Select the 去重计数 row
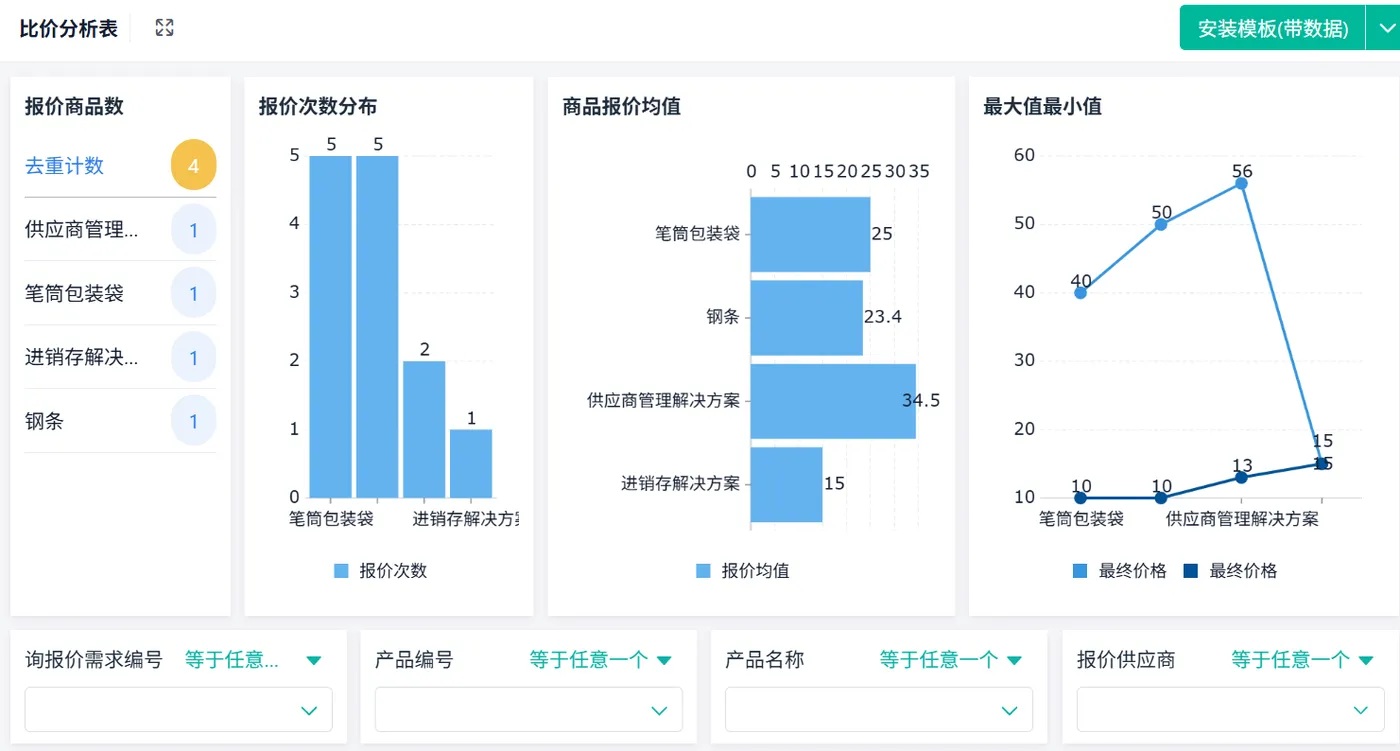The width and height of the screenshot is (1400, 751). [x=120, y=166]
